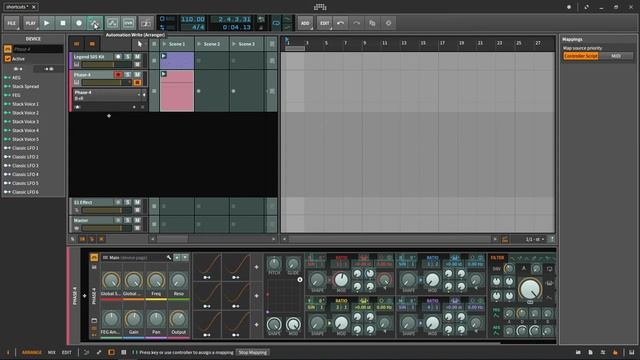This screenshot has height=360, width=640.
Task: Stop playback with the square Stop button
Action: (x=63, y=23)
